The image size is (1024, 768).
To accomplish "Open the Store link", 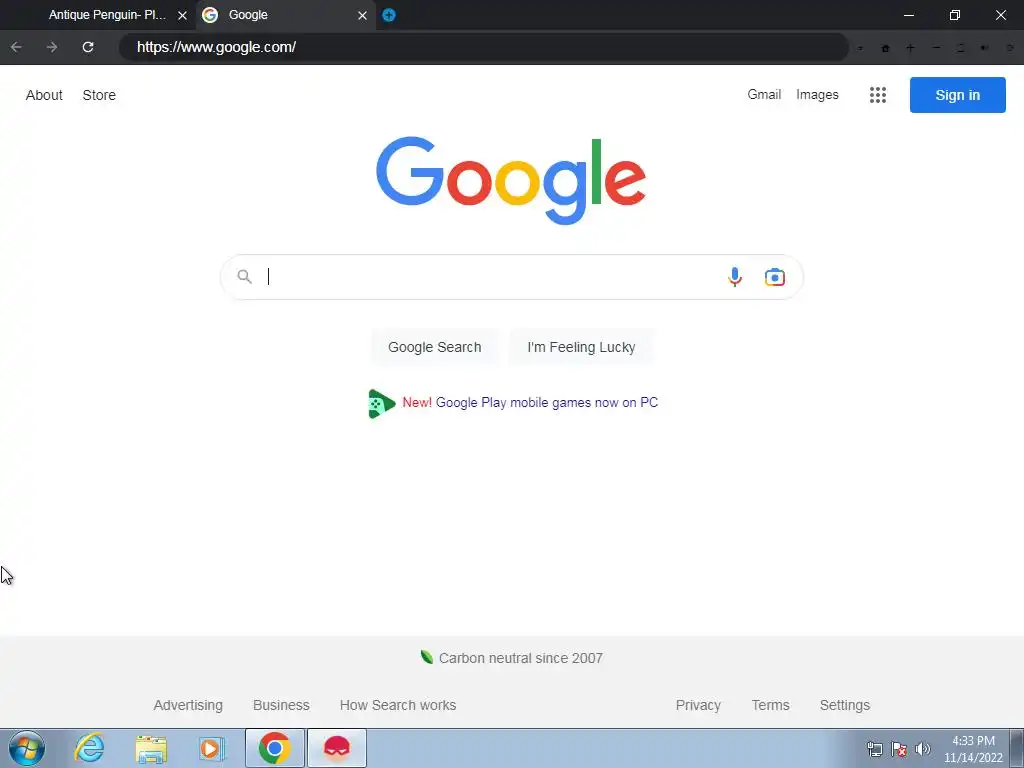I will (x=99, y=95).
